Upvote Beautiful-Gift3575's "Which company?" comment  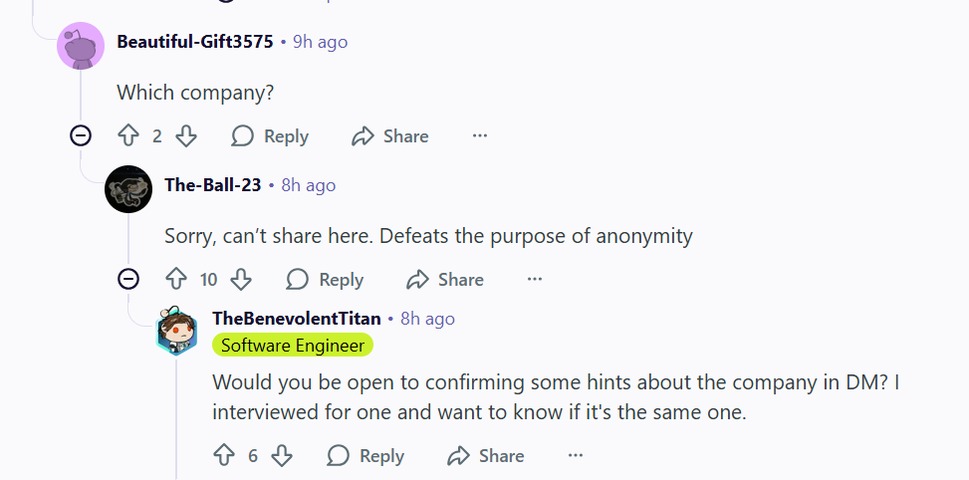point(128,136)
